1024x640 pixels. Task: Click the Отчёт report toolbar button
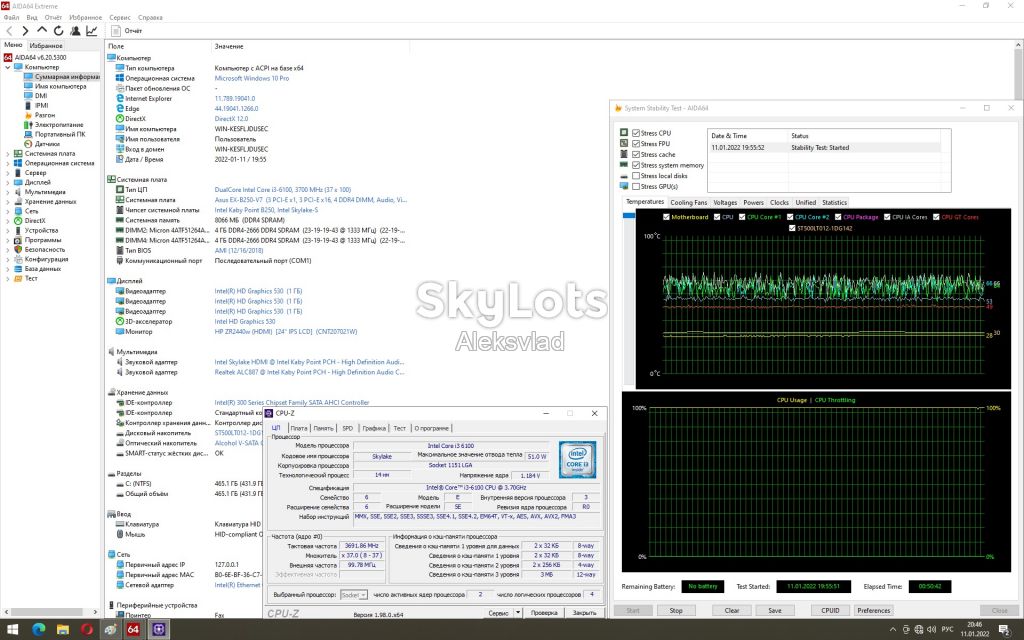(127, 31)
